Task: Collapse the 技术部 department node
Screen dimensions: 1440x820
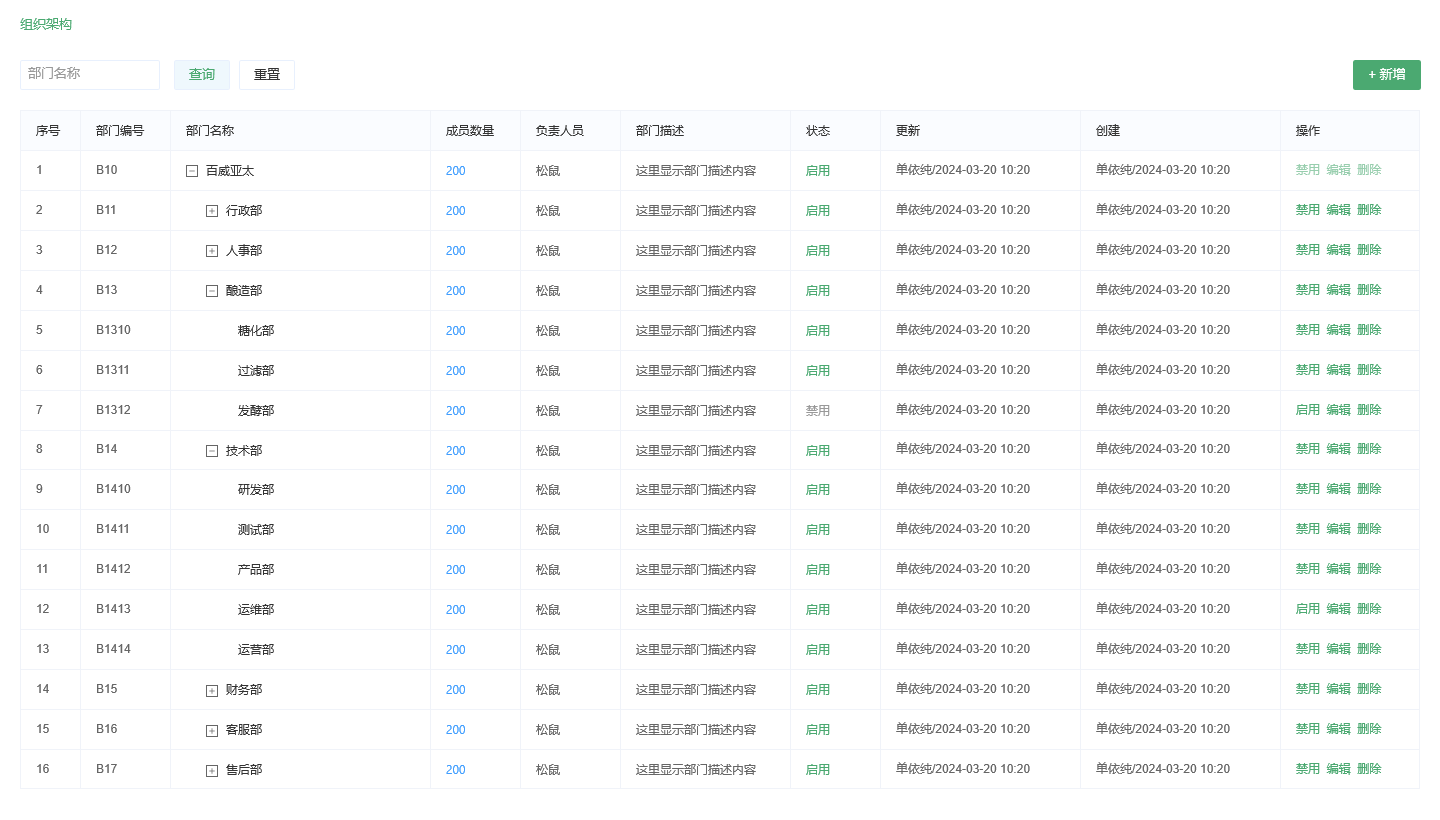Action: pyautogui.click(x=212, y=451)
